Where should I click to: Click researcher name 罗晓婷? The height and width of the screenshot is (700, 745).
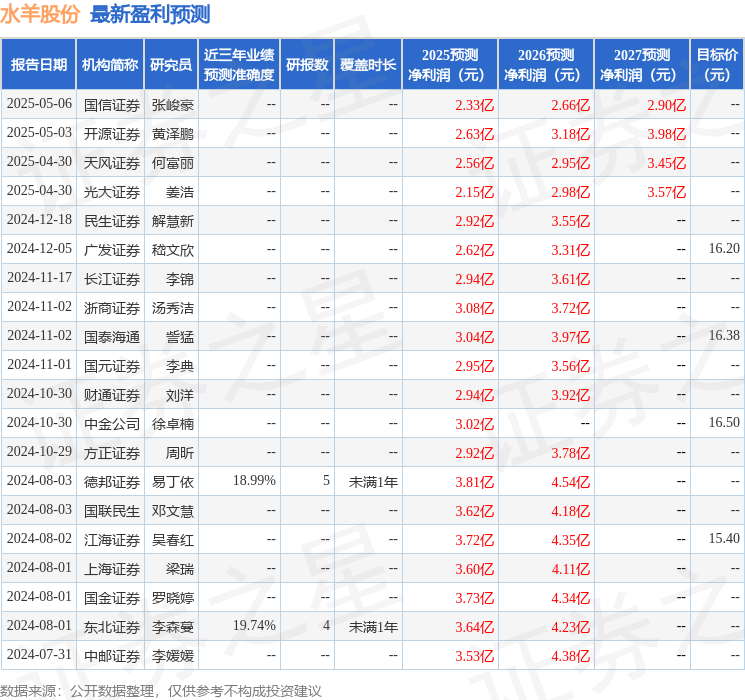coord(173,598)
